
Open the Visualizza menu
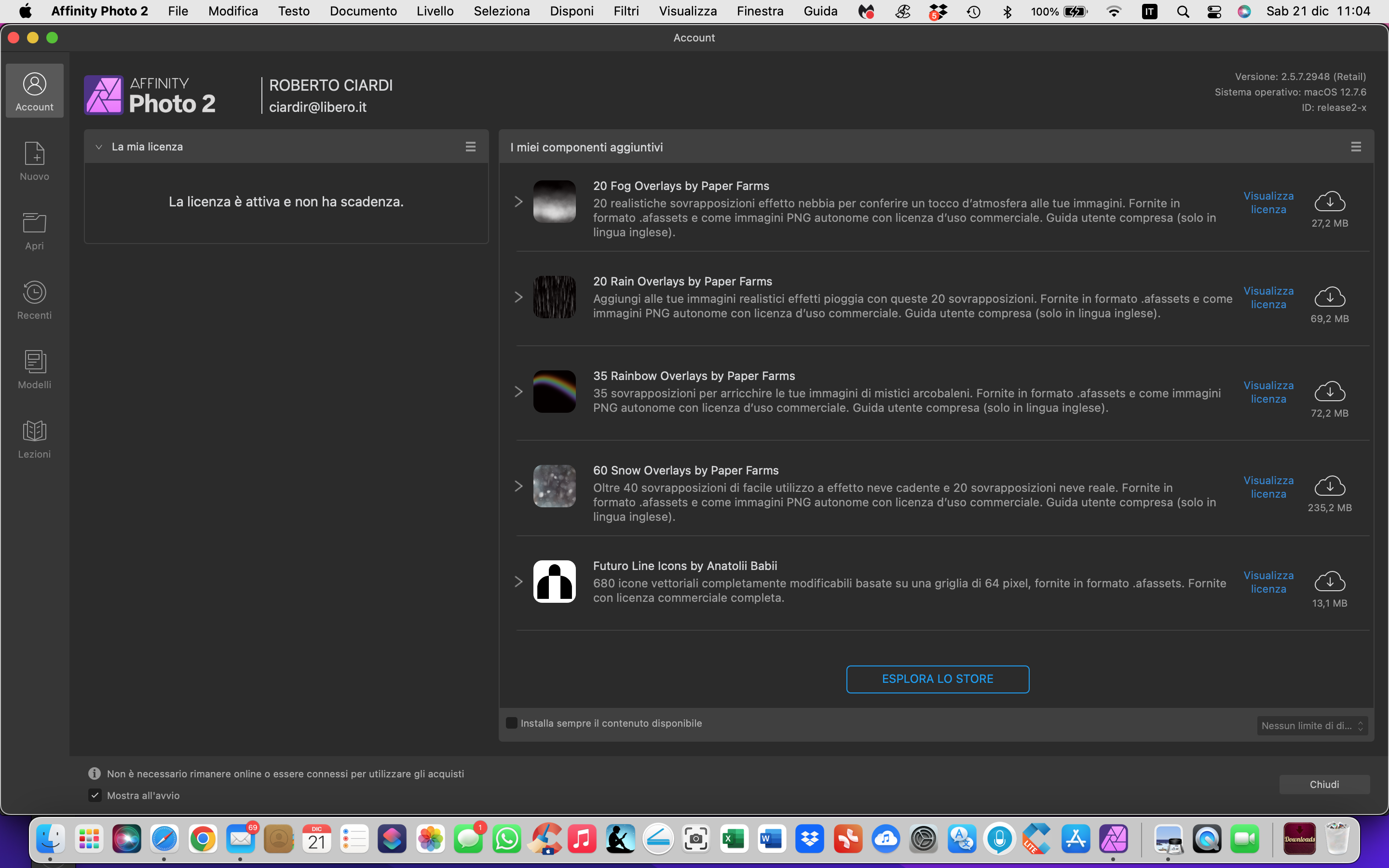(688, 12)
